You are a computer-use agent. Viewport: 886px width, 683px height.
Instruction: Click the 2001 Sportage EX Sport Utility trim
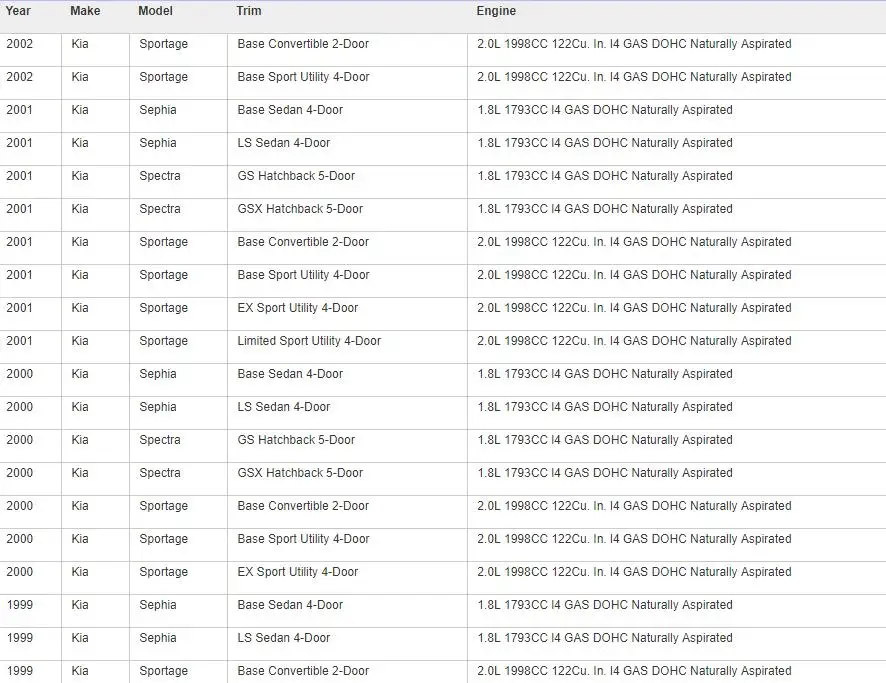[298, 308]
